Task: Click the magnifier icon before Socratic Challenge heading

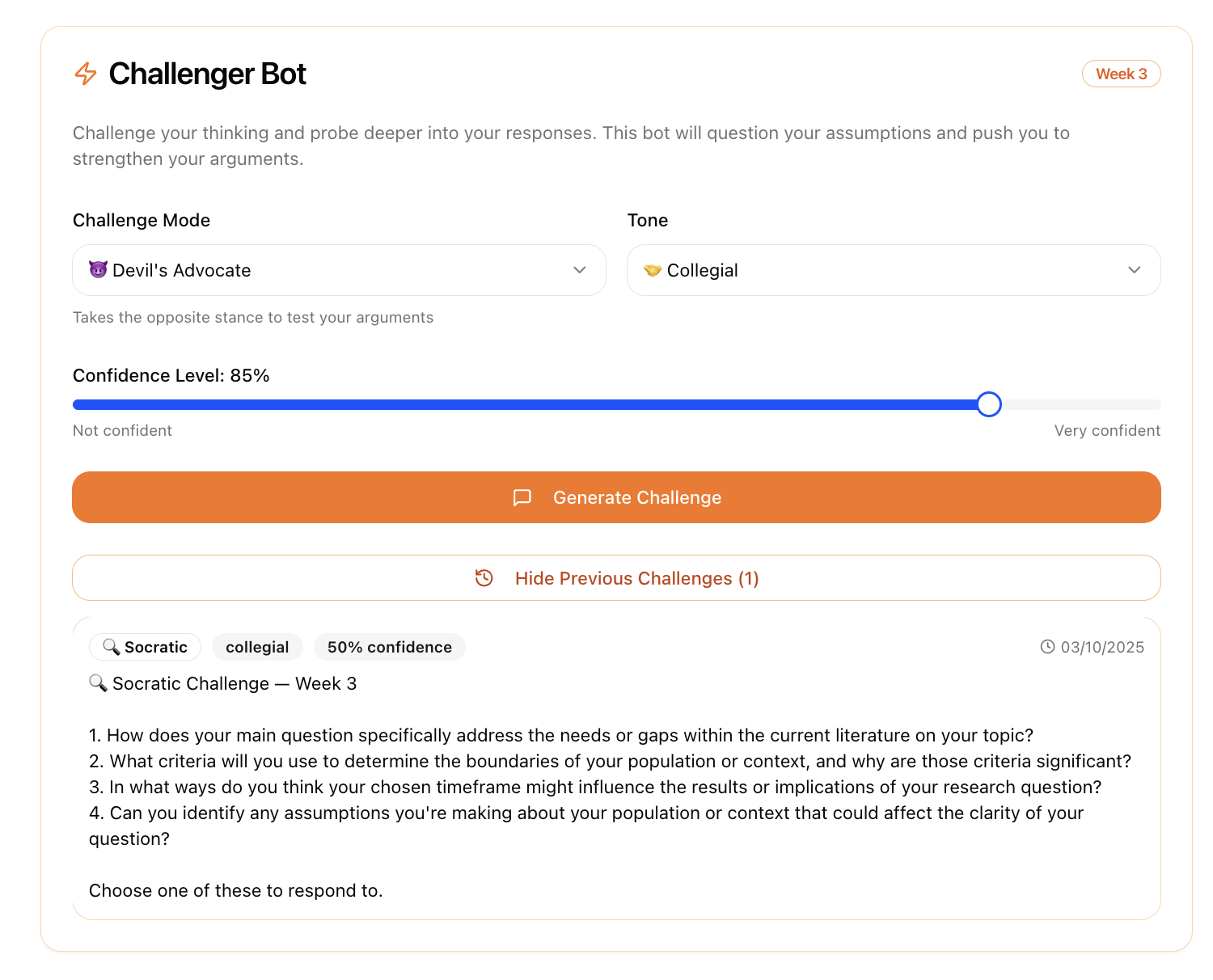Action: click(98, 683)
